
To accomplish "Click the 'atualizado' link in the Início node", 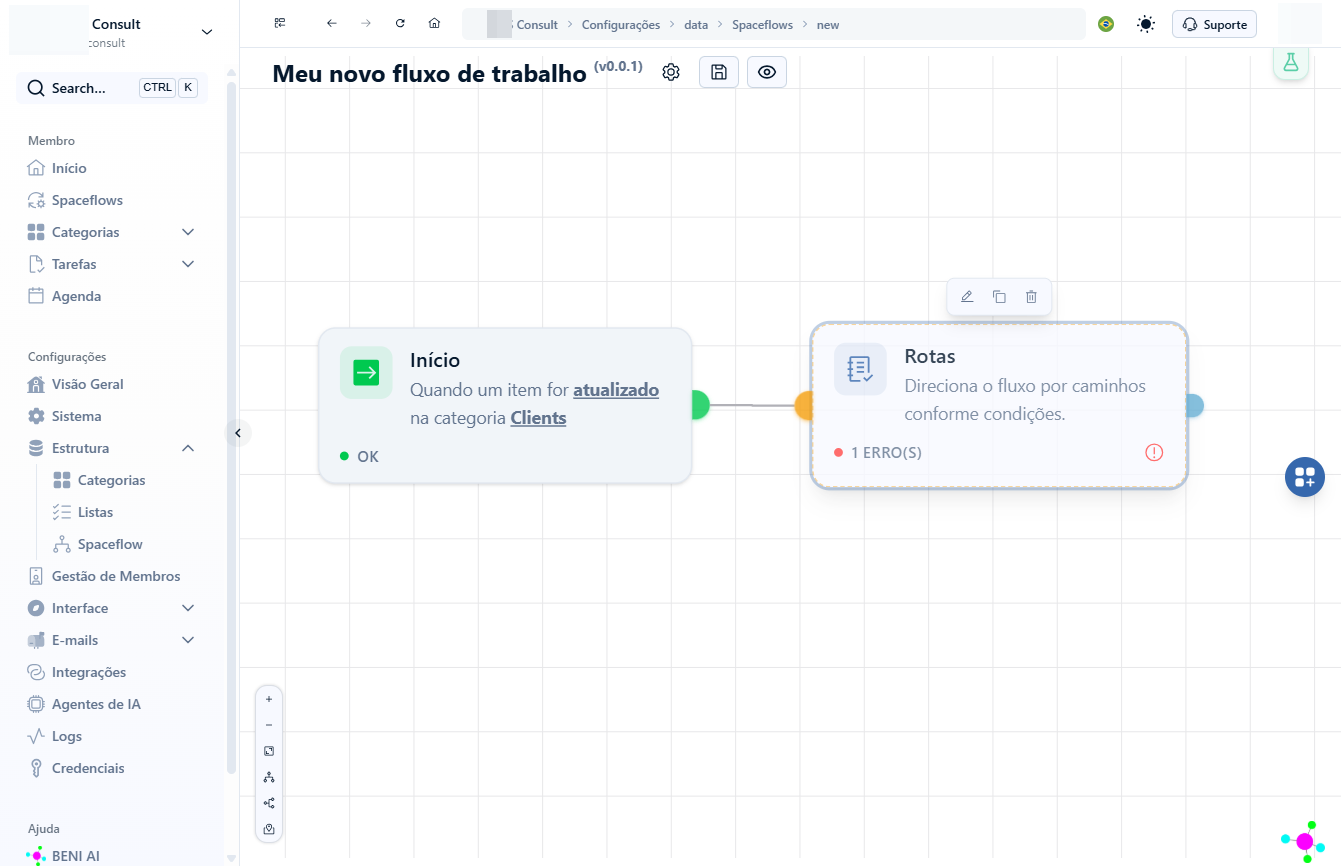I will coord(616,390).
